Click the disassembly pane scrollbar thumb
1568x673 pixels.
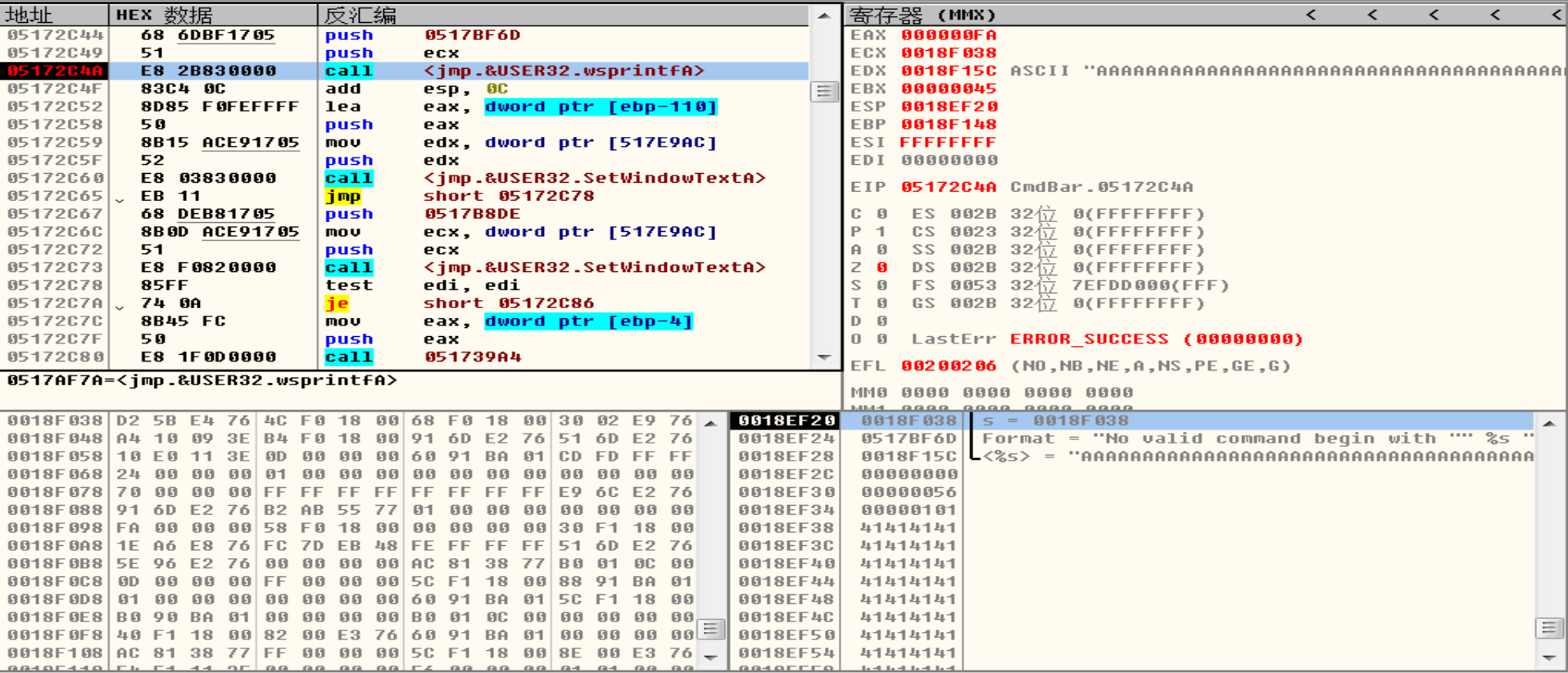824,91
